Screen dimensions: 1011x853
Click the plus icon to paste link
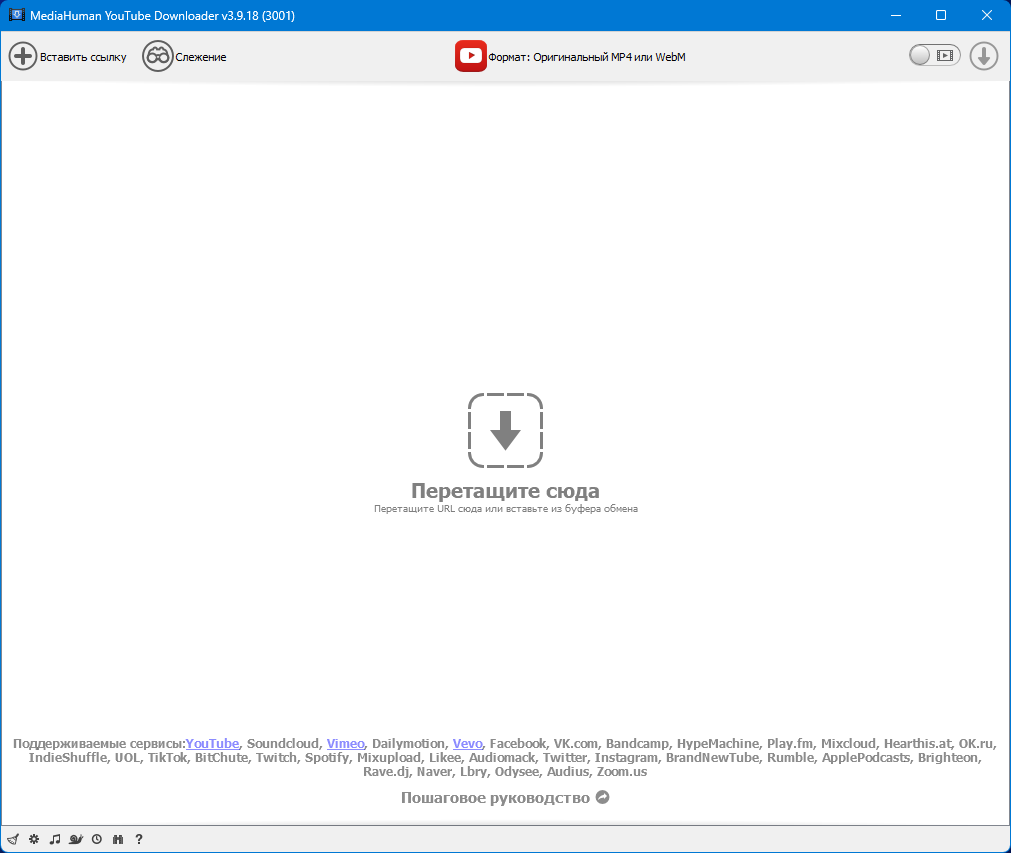point(23,57)
